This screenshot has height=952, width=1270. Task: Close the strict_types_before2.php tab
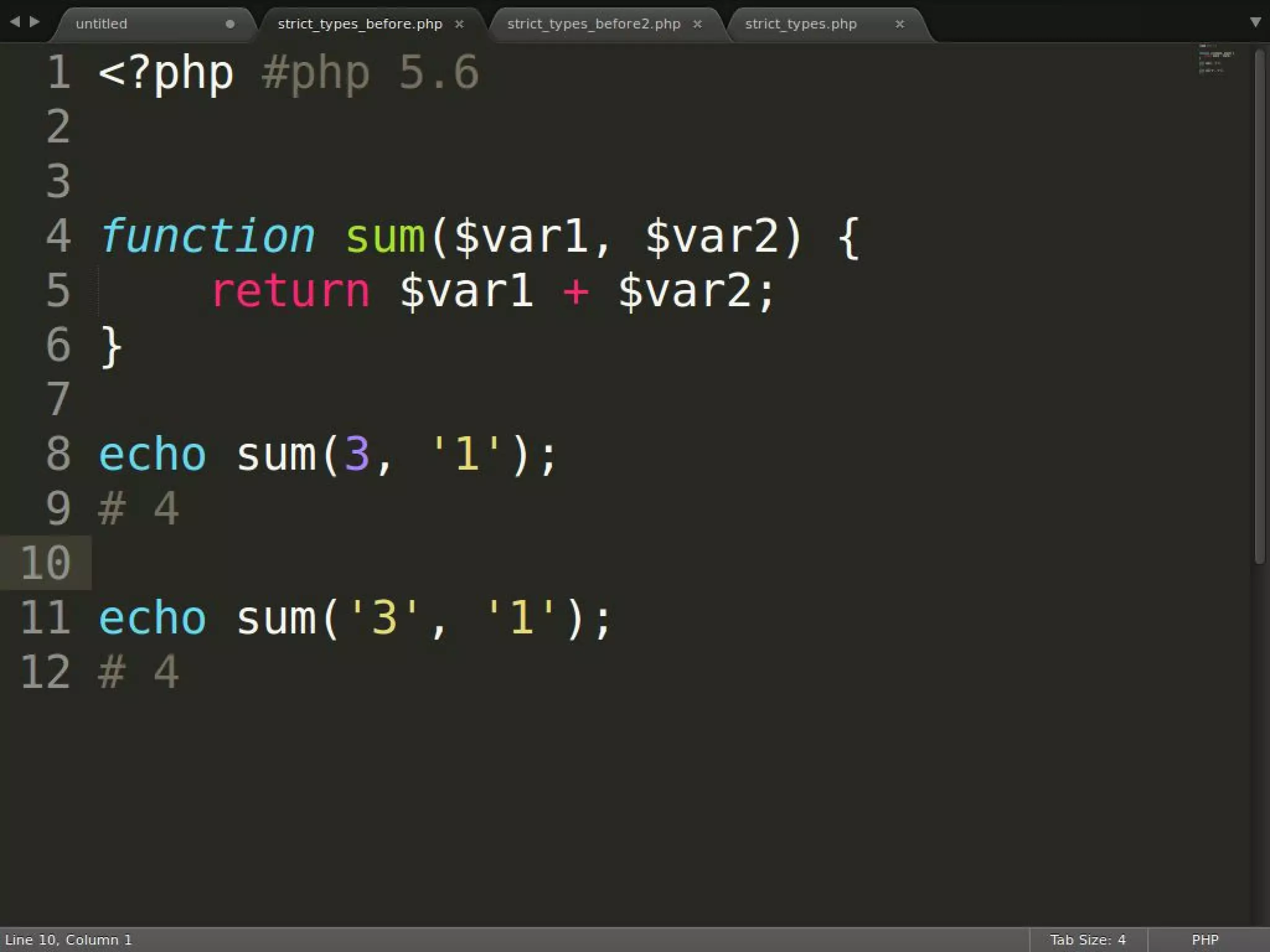(698, 24)
